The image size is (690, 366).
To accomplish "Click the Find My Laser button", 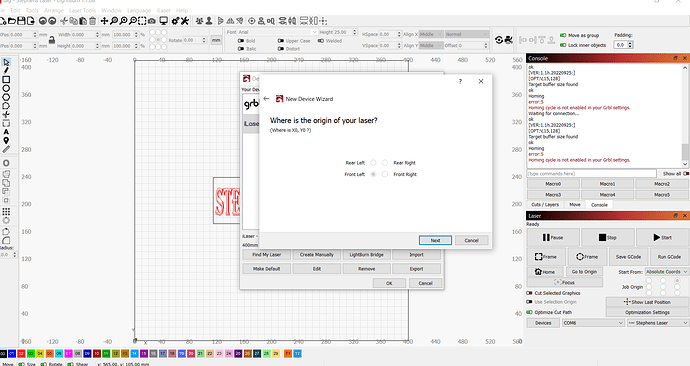I will click(267, 255).
